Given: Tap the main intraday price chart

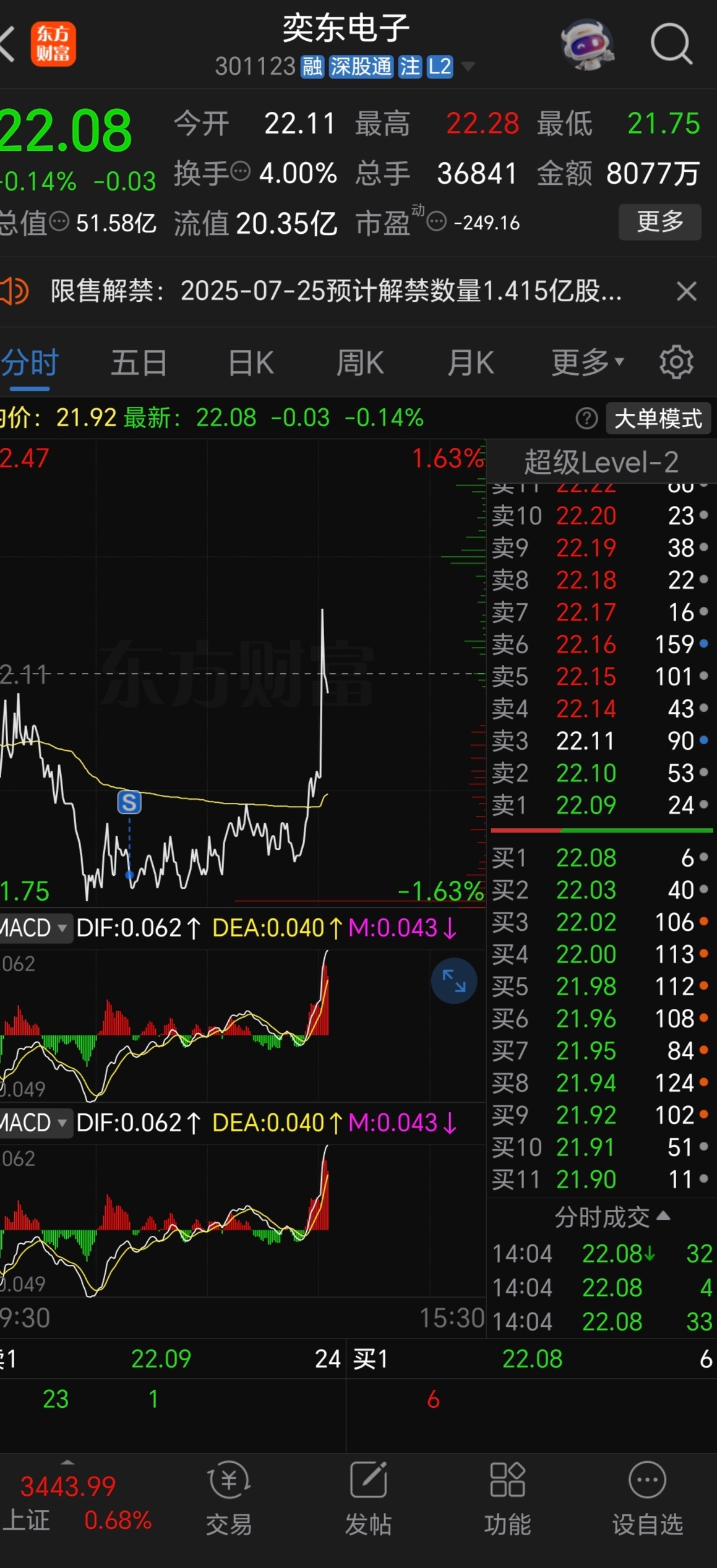Looking at the screenshot, I should (x=243, y=673).
